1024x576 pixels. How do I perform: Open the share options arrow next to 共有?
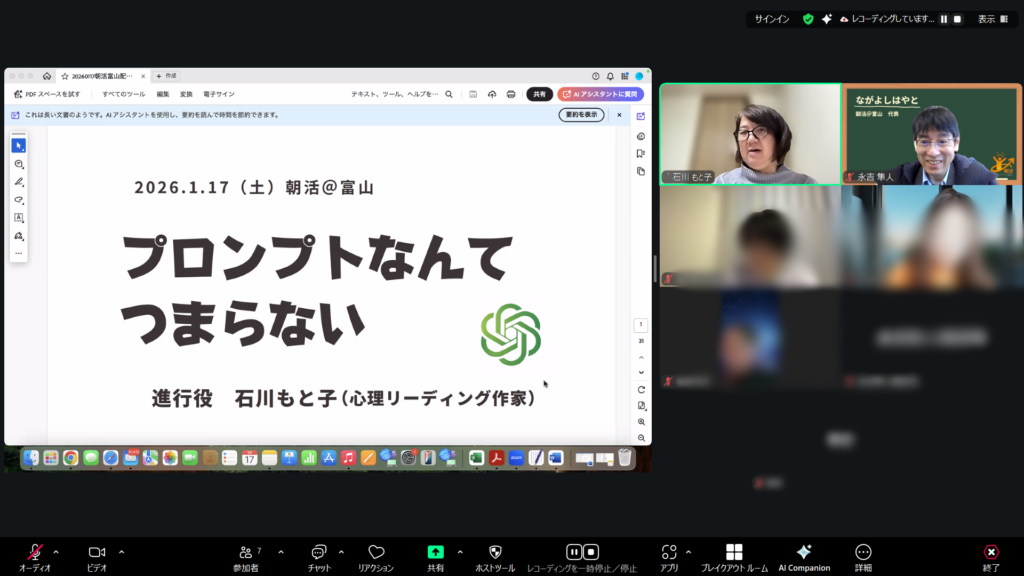click(x=460, y=551)
